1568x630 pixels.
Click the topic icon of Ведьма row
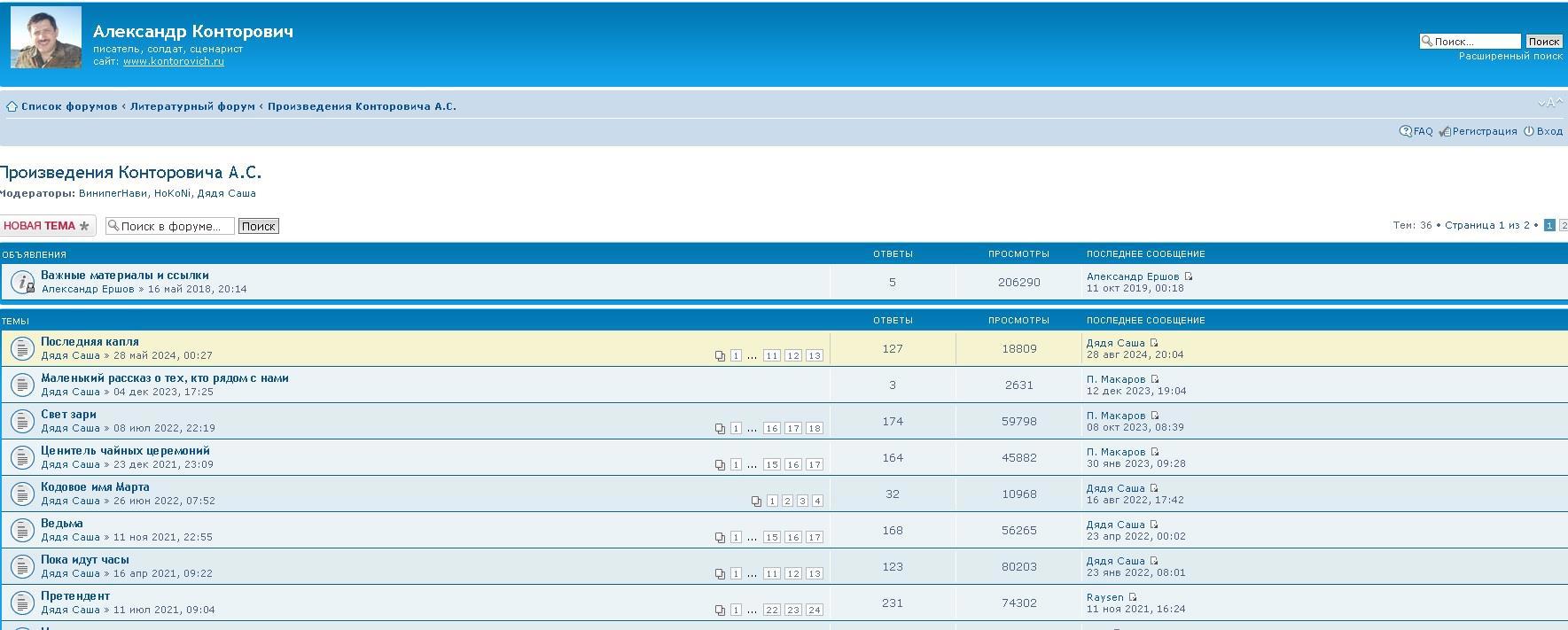(22, 531)
